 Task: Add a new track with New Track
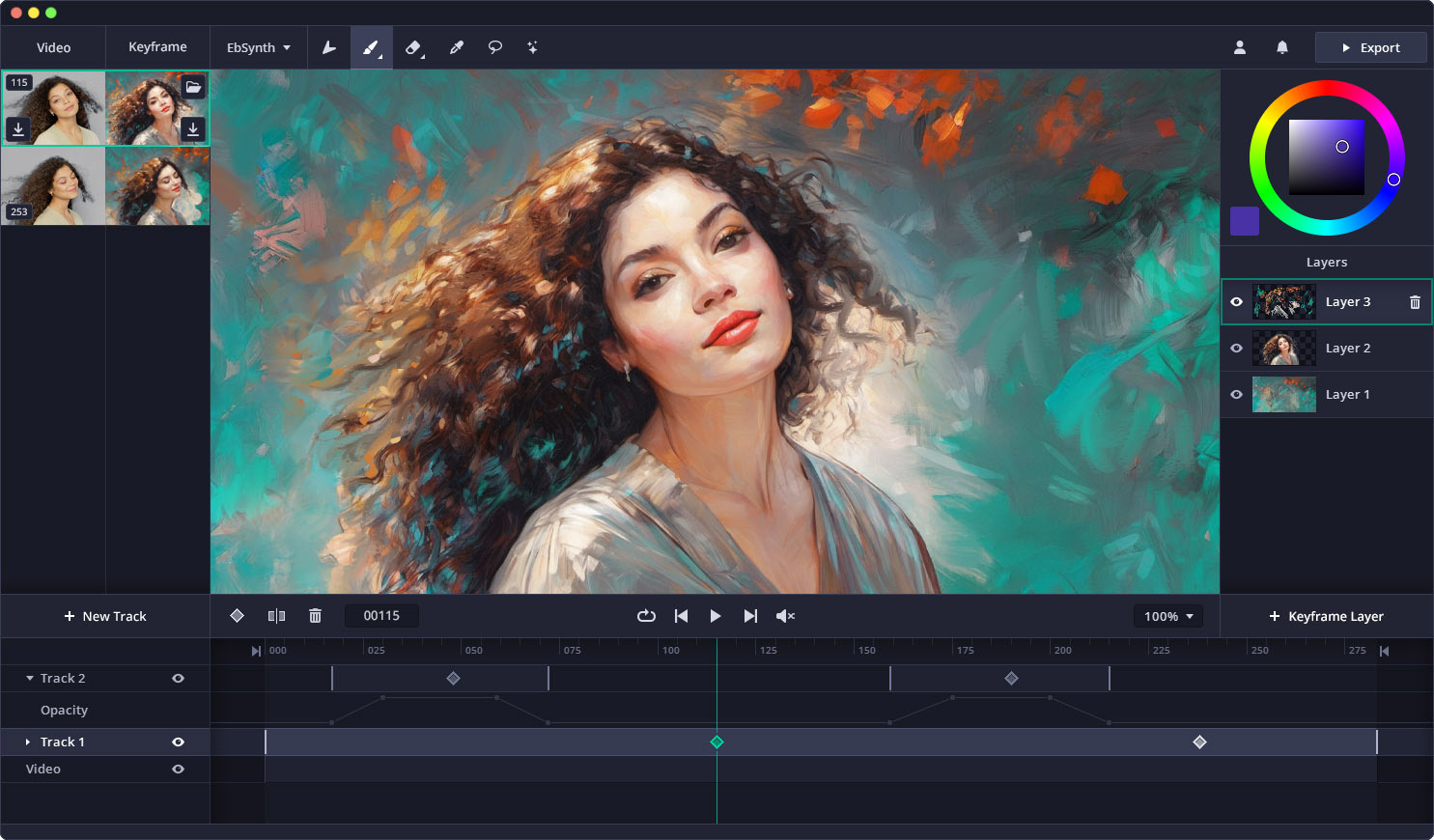point(105,616)
